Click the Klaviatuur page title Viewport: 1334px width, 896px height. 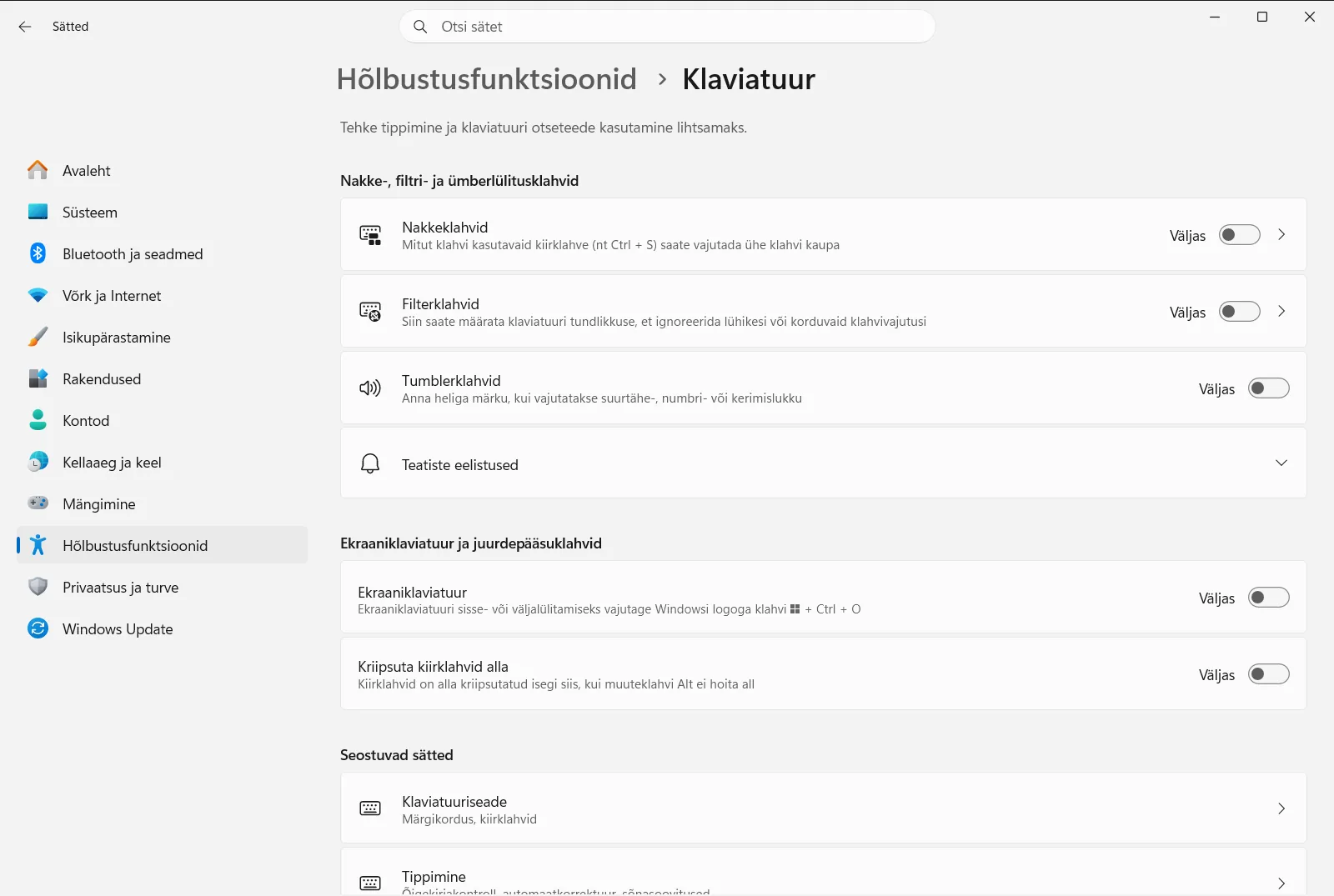749,79
